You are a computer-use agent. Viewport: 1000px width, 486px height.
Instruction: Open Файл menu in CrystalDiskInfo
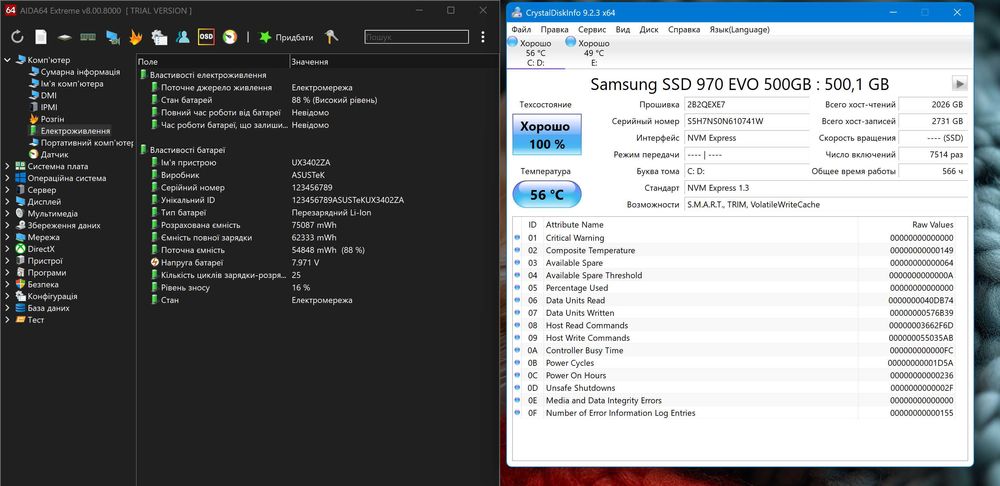pyautogui.click(x=521, y=29)
